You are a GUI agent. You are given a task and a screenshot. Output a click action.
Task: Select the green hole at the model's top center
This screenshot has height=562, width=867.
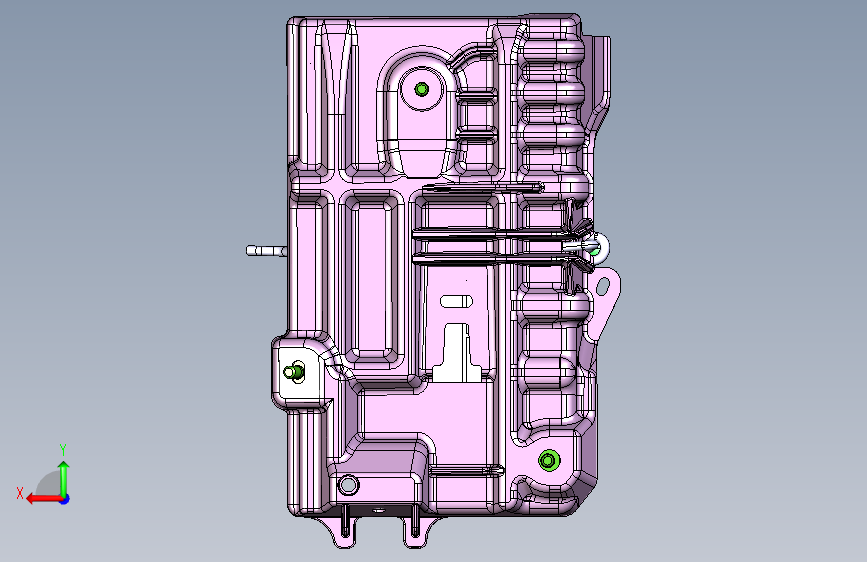click(421, 89)
